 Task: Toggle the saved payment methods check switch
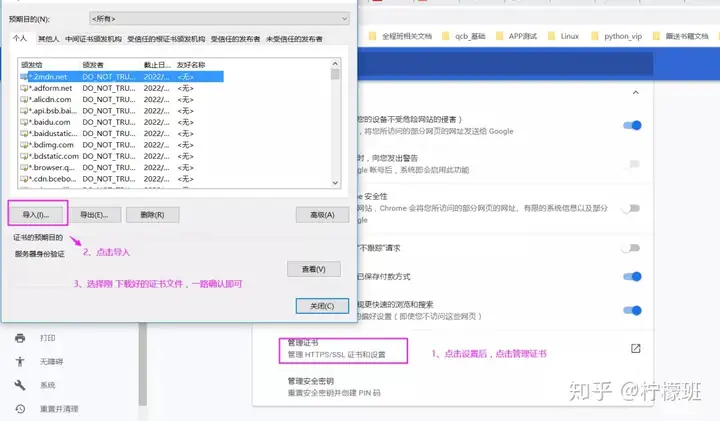[x=632, y=276]
